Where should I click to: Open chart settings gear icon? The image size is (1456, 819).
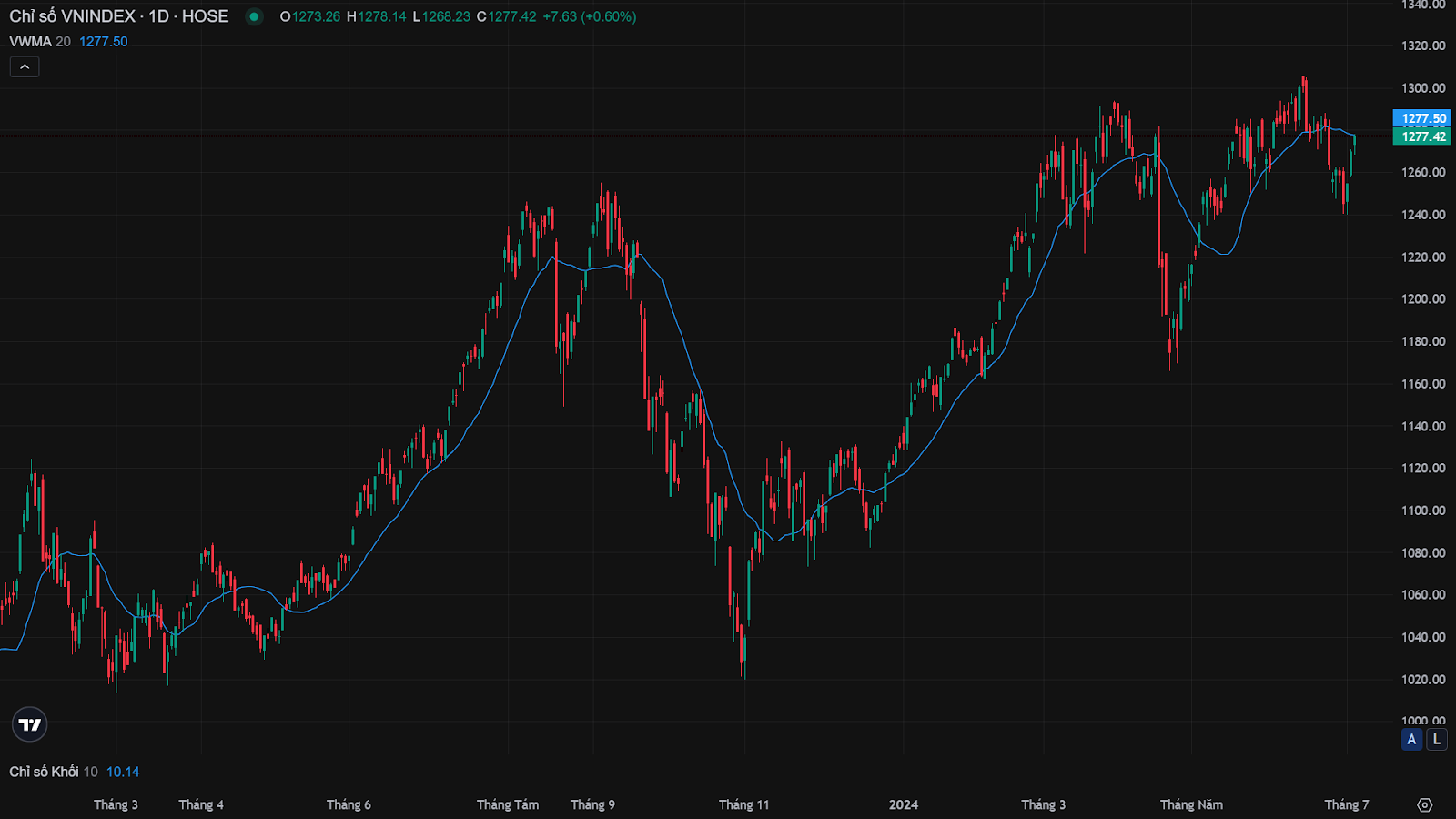[1425, 804]
